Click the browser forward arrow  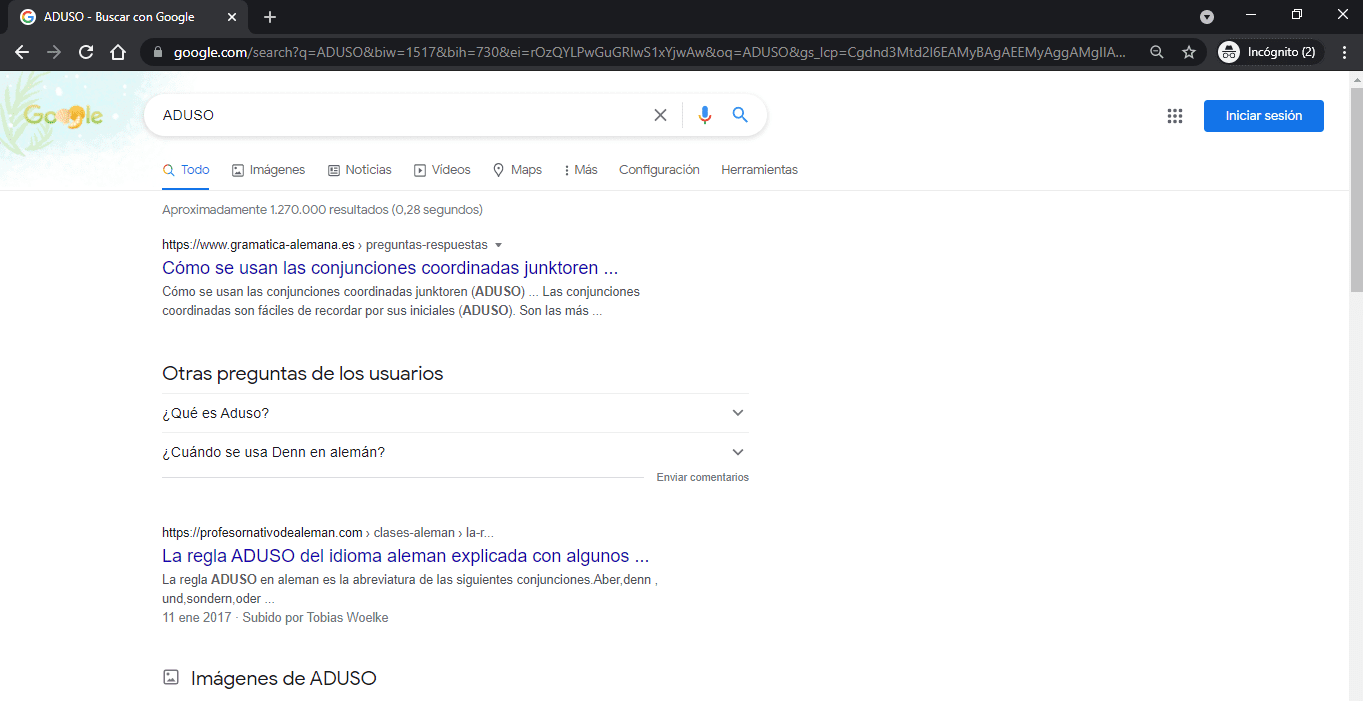(x=54, y=52)
